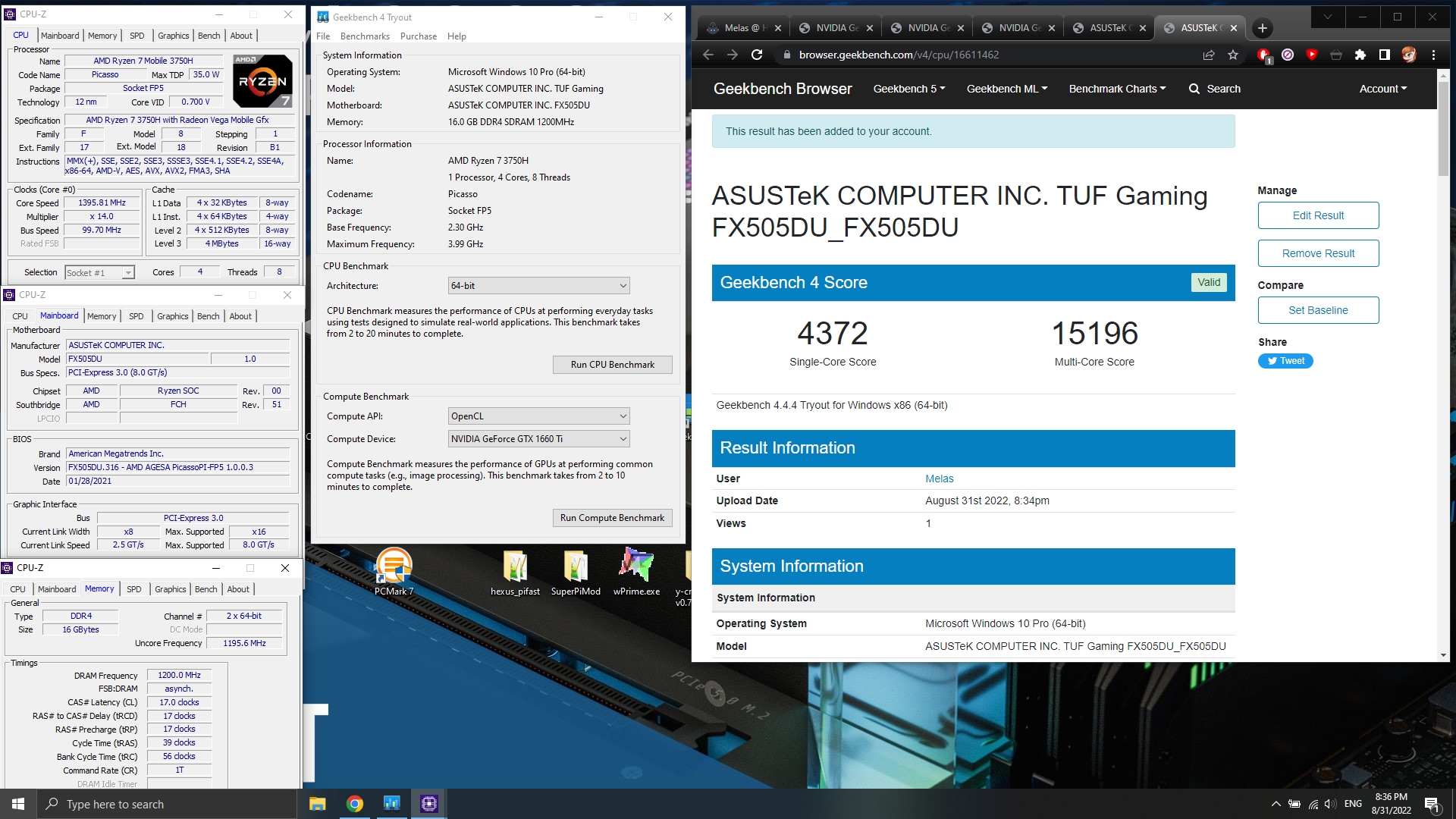Click Run CPU Benchmark button

613,365
